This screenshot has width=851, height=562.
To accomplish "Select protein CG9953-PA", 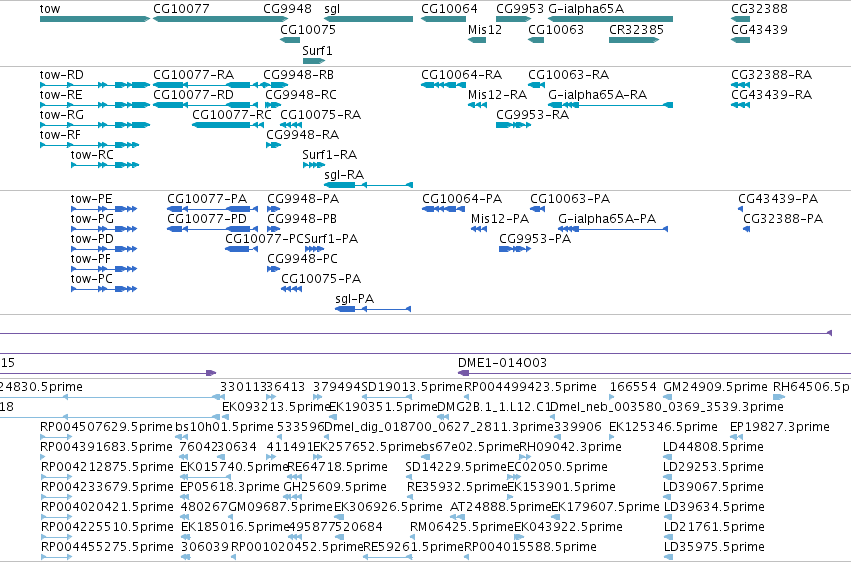I will tap(515, 249).
